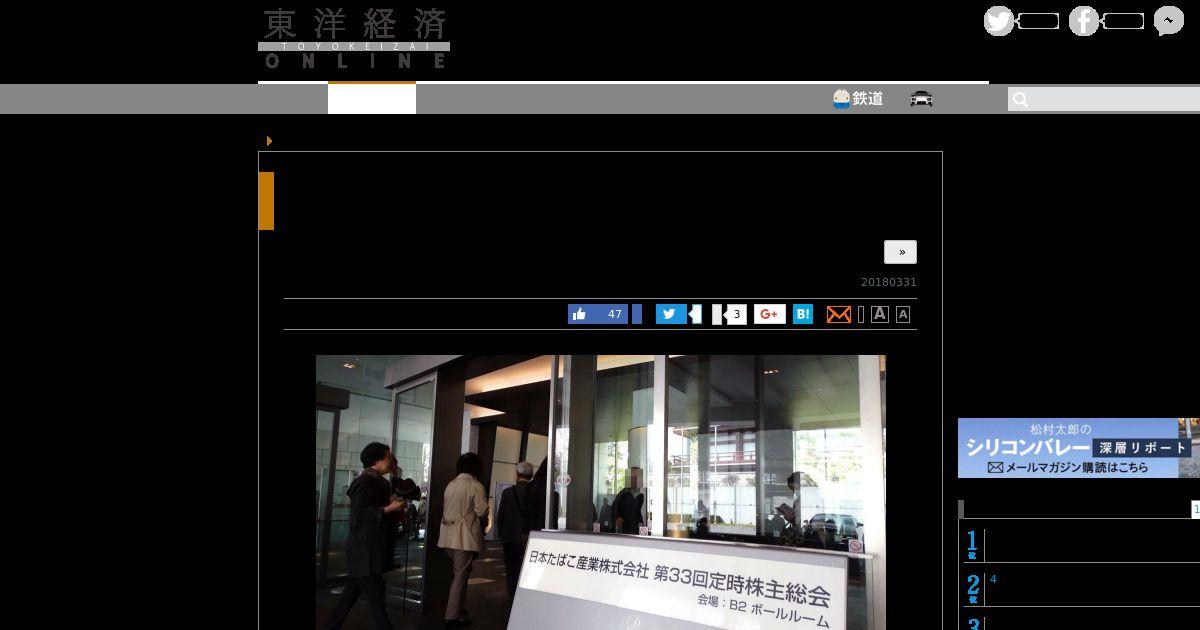This screenshot has height=630, width=1200.
Task: Share the article on Google+
Action: pos(770,314)
